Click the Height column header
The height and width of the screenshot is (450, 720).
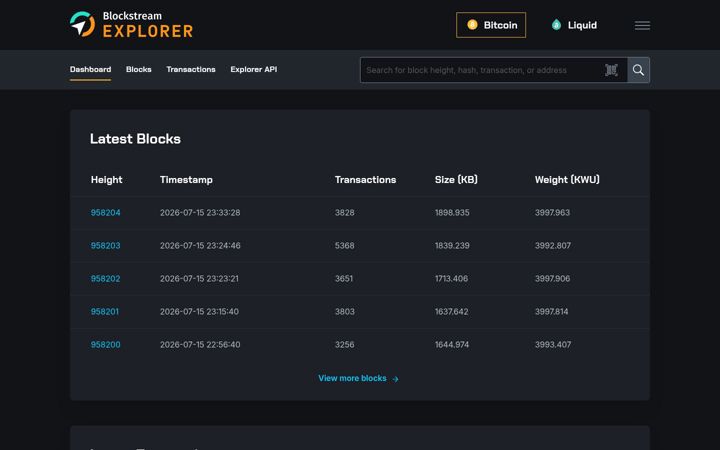(x=107, y=180)
